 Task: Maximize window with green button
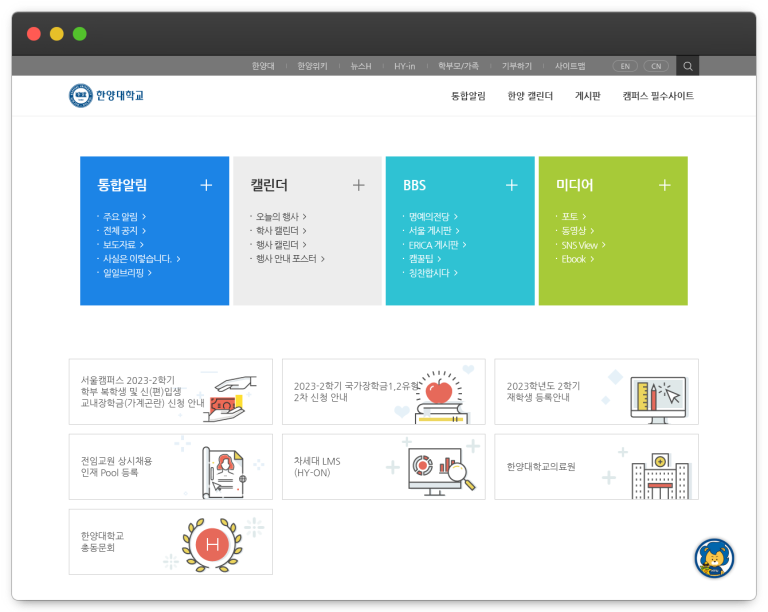coord(80,34)
